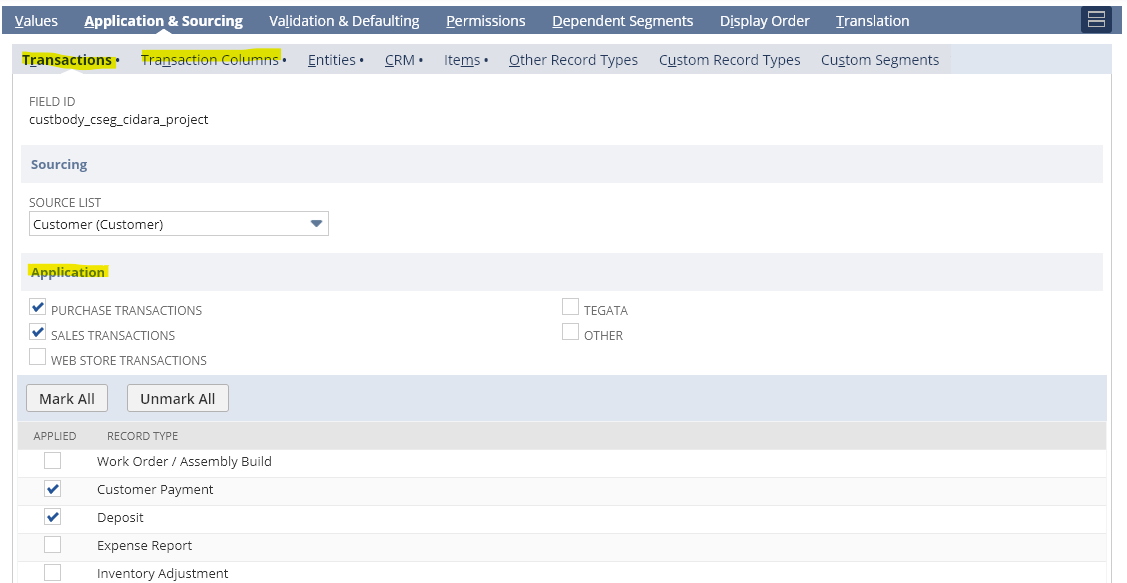Check Inventory Adjustment applied checkbox
Image resolution: width=1127 pixels, height=583 pixels.
(x=52, y=572)
